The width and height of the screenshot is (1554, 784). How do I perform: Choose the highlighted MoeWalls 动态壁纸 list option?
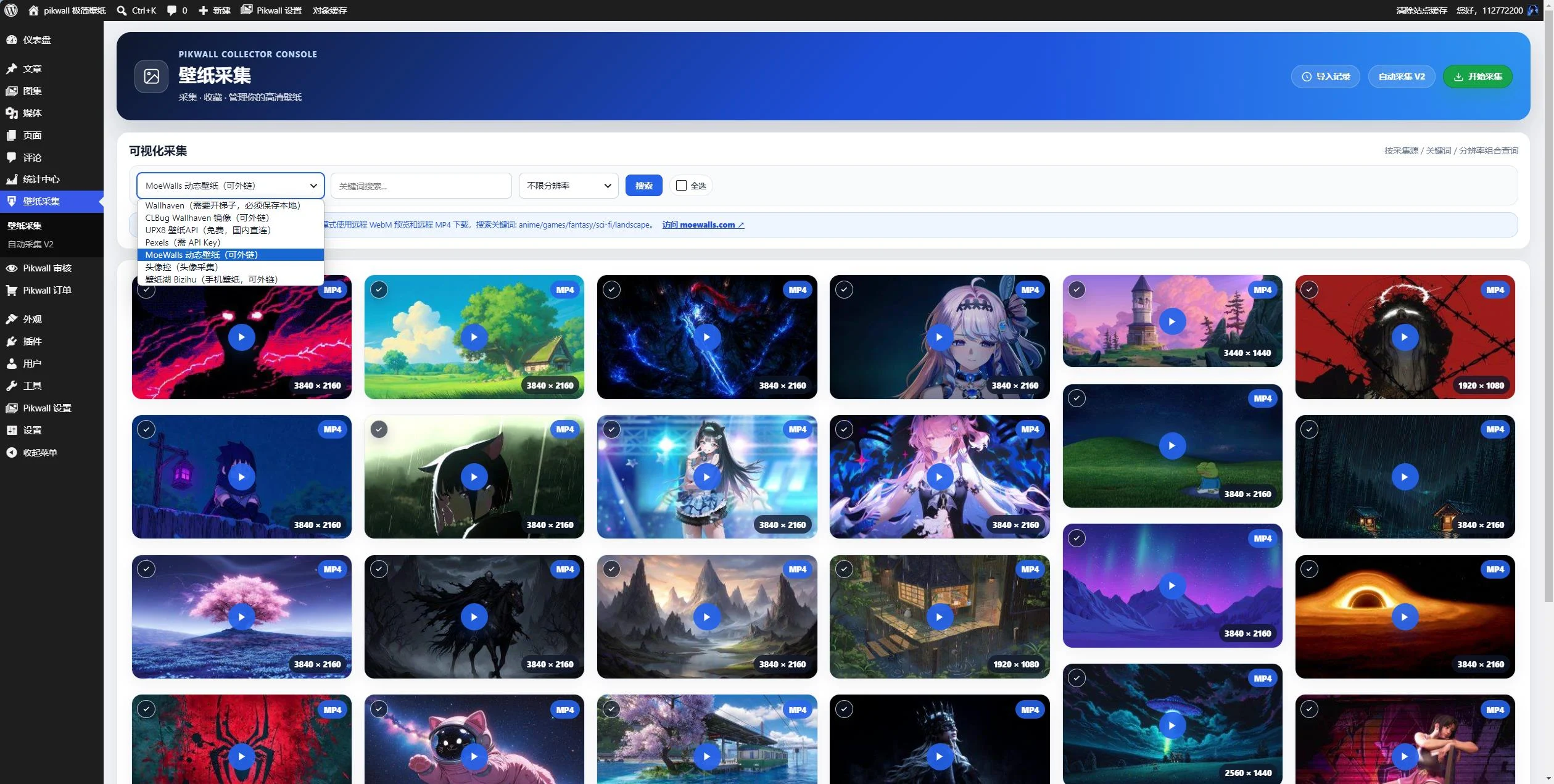point(230,255)
